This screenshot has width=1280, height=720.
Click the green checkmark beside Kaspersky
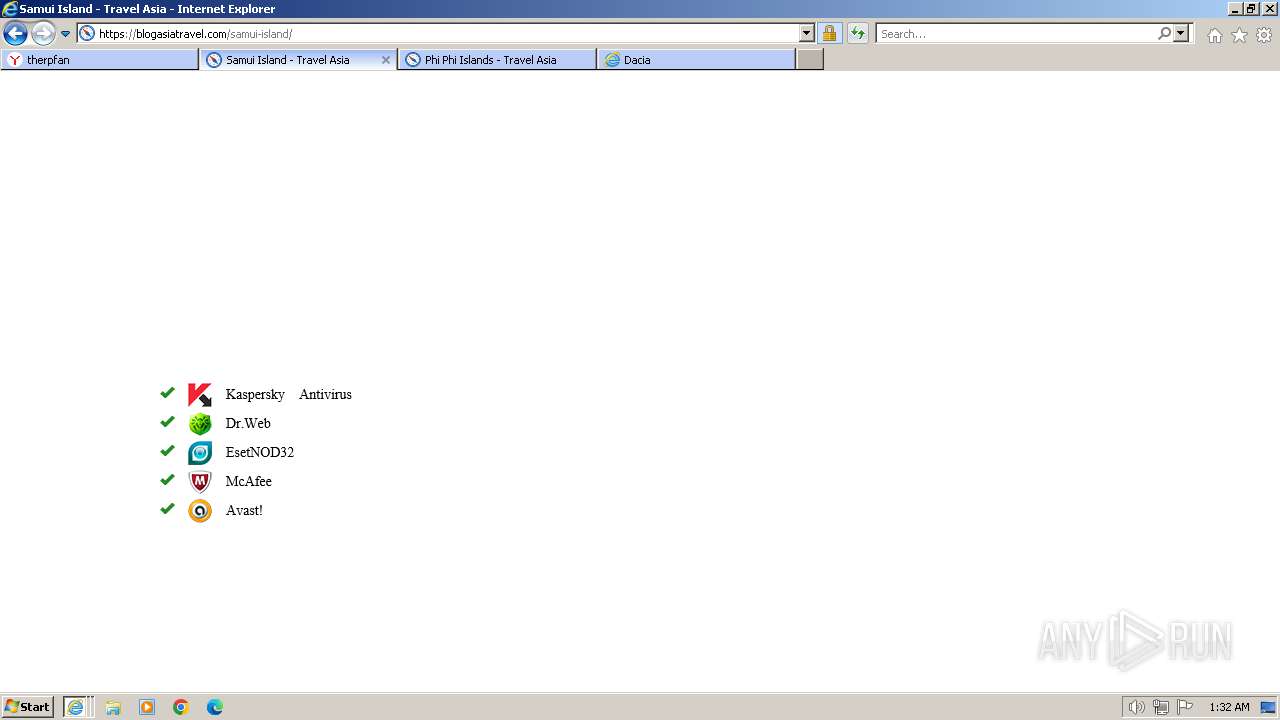tap(167, 392)
